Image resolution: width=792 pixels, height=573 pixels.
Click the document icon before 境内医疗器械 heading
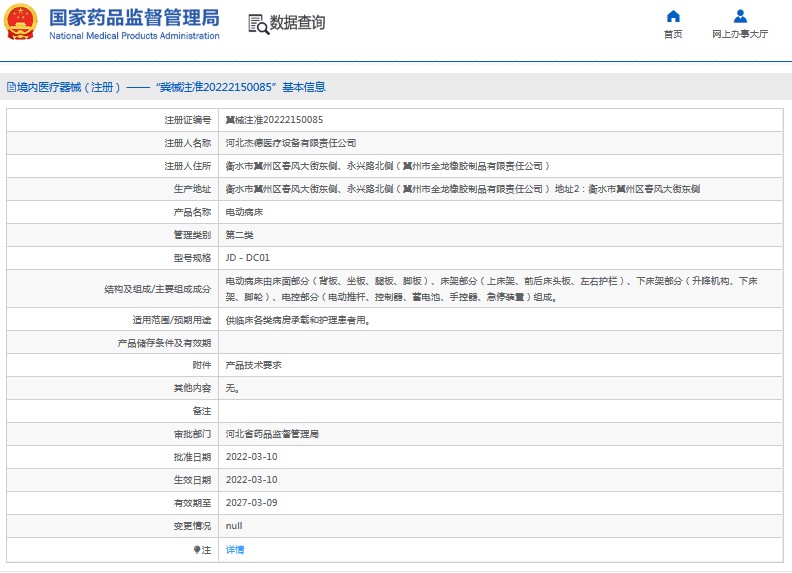pyautogui.click(x=10, y=88)
